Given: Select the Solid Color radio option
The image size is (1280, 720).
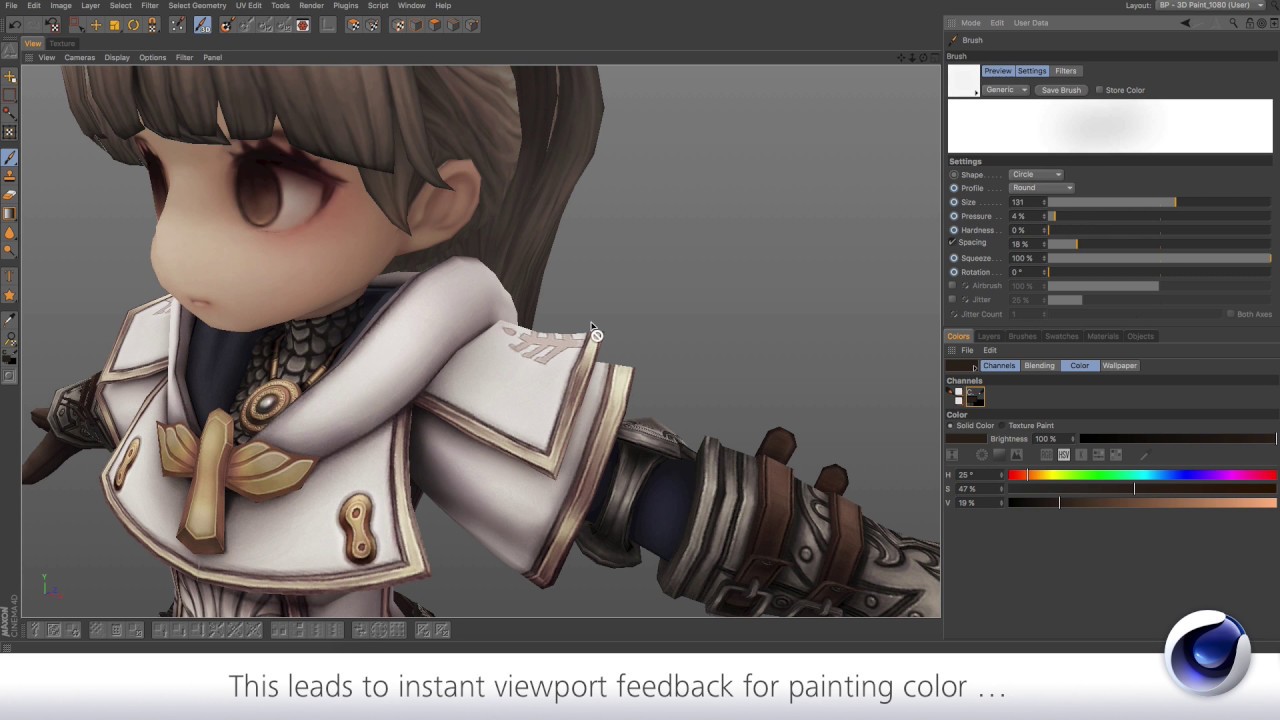Looking at the screenshot, I should point(950,426).
